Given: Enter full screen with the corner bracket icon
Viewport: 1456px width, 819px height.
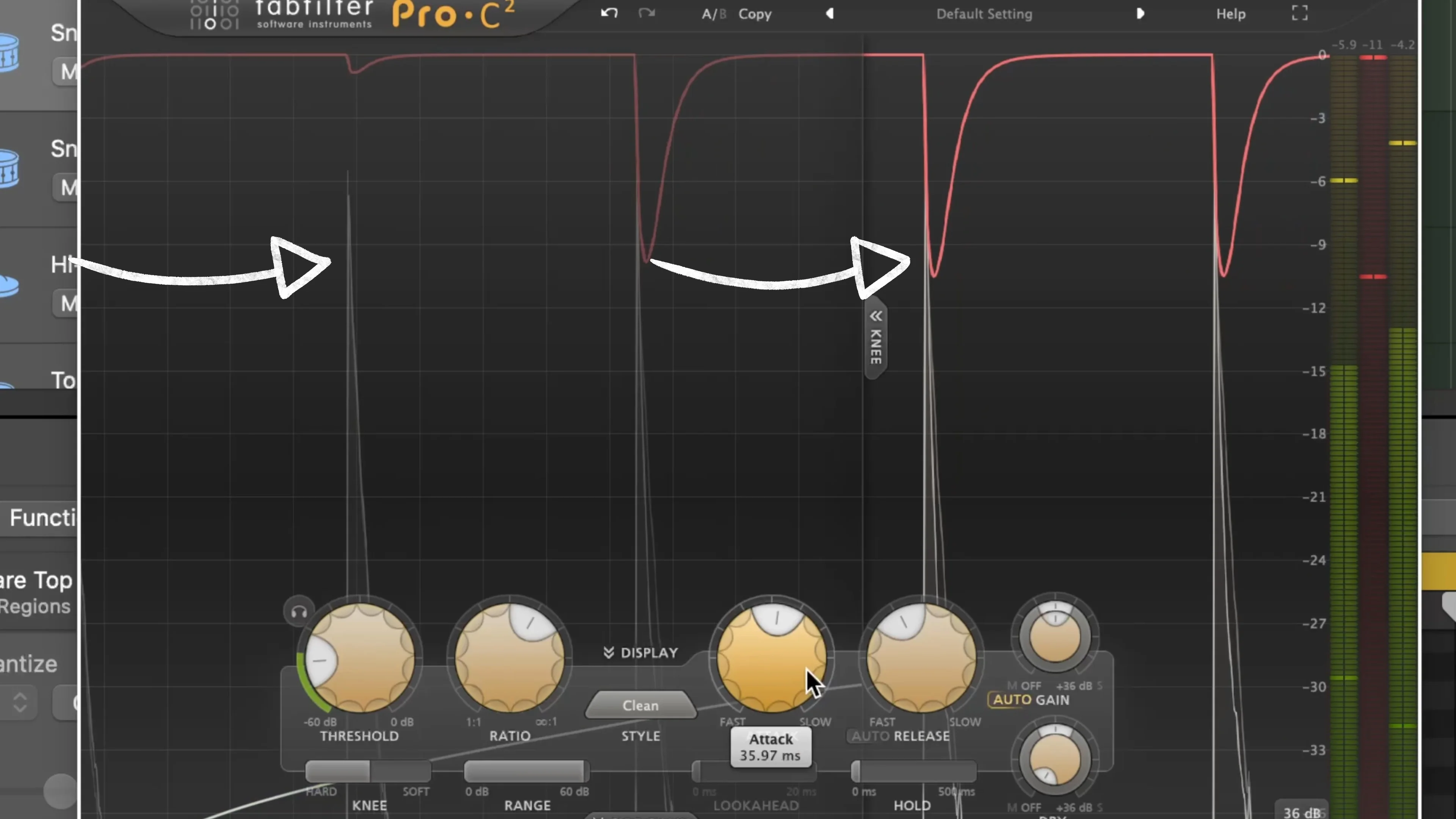Looking at the screenshot, I should point(1299,13).
